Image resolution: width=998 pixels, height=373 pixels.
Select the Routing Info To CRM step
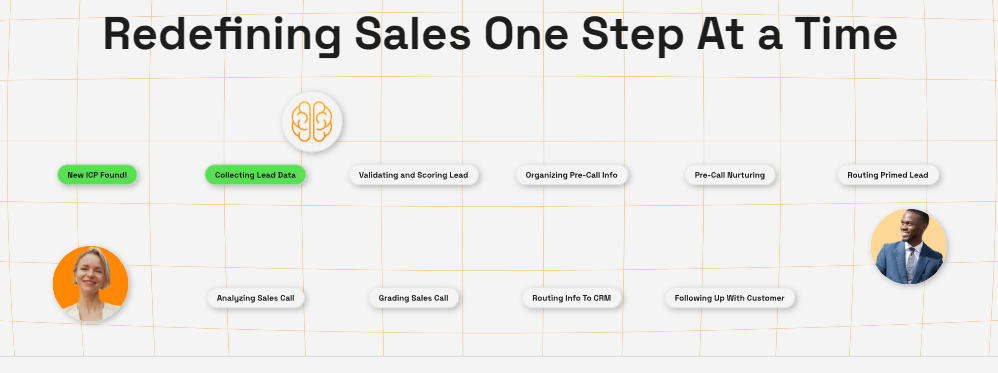[x=572, y=298]
